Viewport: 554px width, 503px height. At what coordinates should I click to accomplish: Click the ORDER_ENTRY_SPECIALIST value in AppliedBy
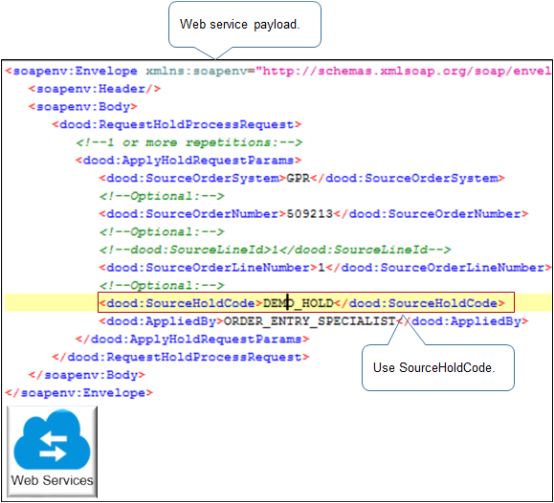310,321
